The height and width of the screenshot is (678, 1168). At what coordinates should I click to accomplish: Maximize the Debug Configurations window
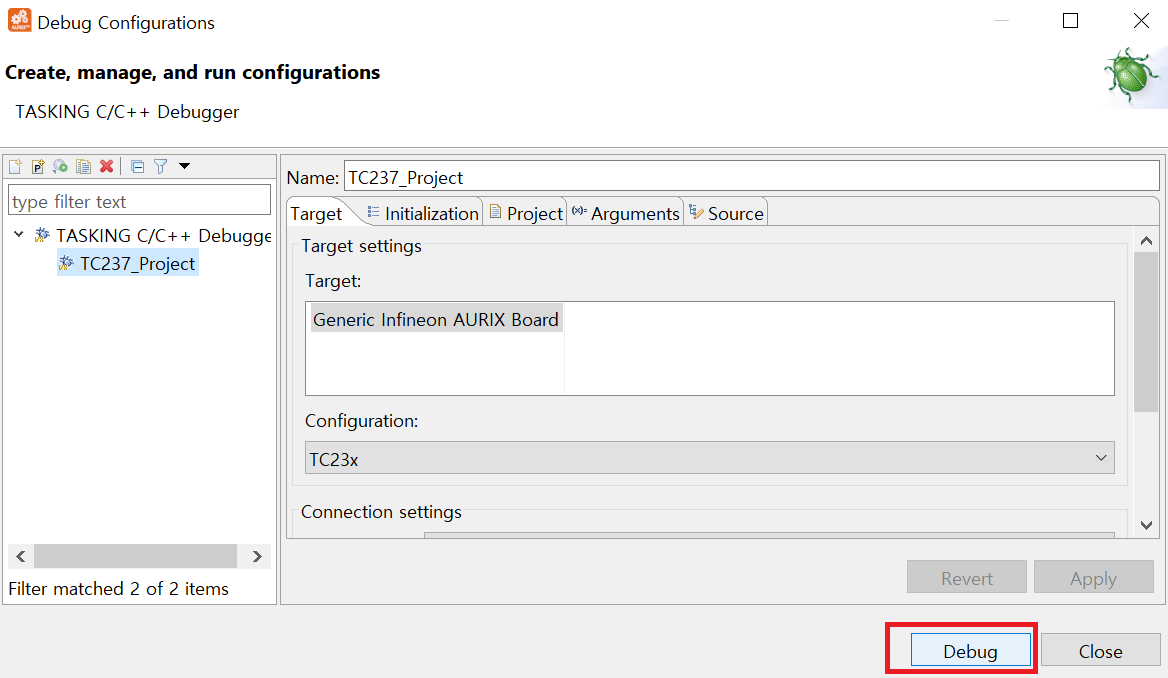[x=1070, y=21]
